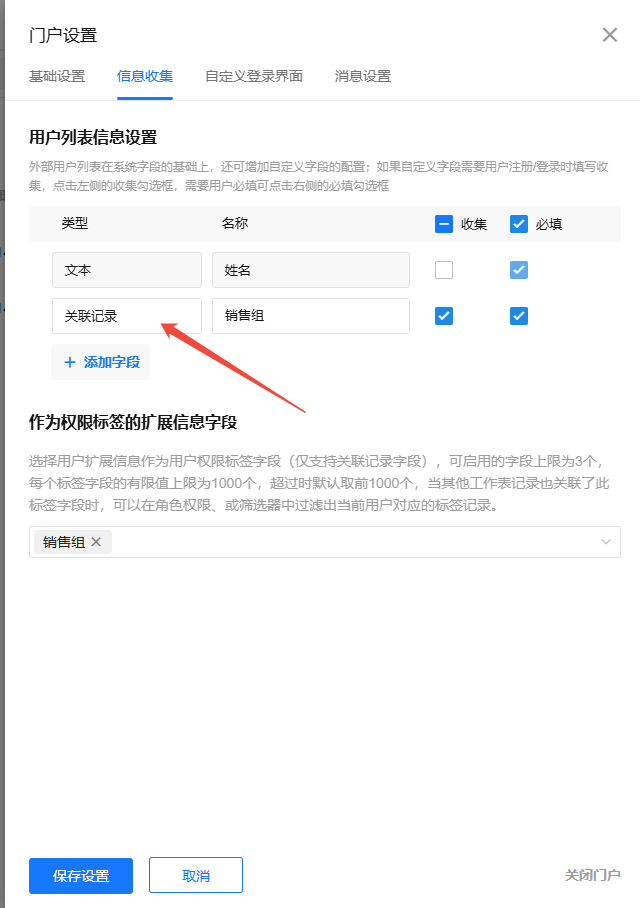Click the 取消 button
The height and width of the screenshot is (908, 640).
196,876
